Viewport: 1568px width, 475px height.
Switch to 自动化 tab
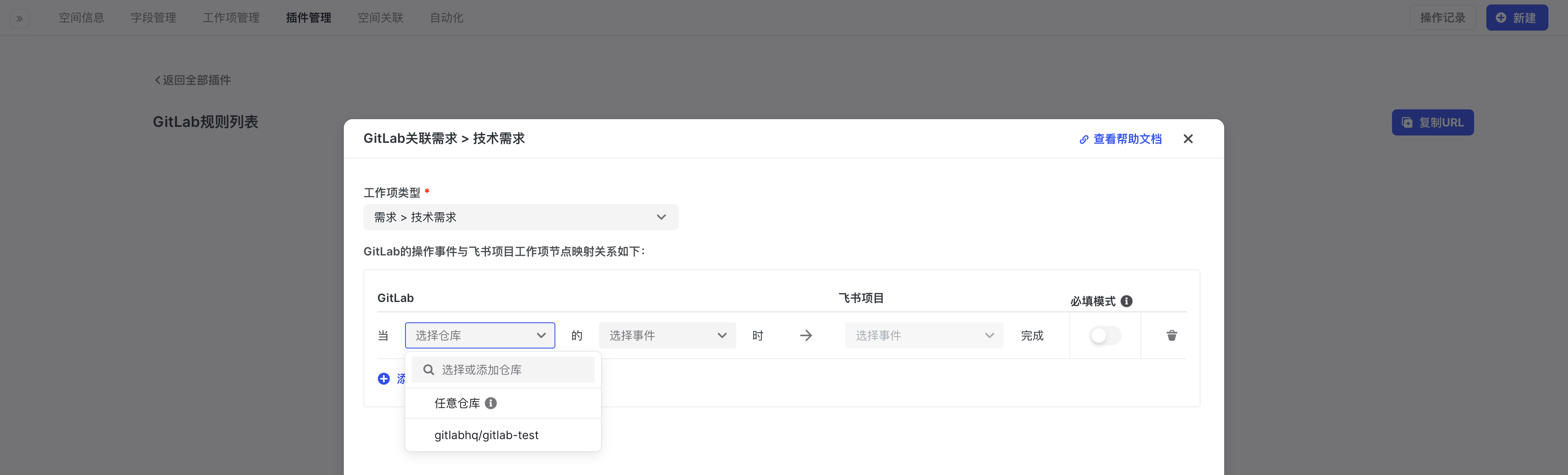(x=447, y=18)
